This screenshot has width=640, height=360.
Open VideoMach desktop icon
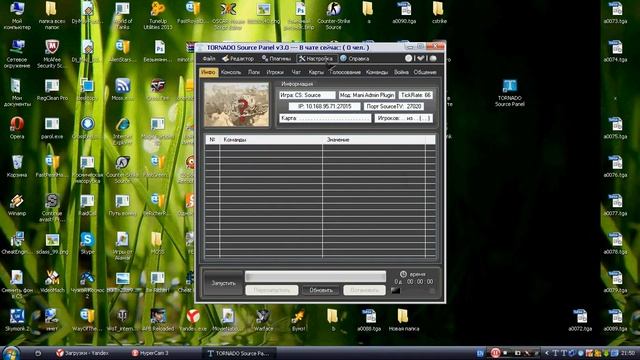point(52,282)
